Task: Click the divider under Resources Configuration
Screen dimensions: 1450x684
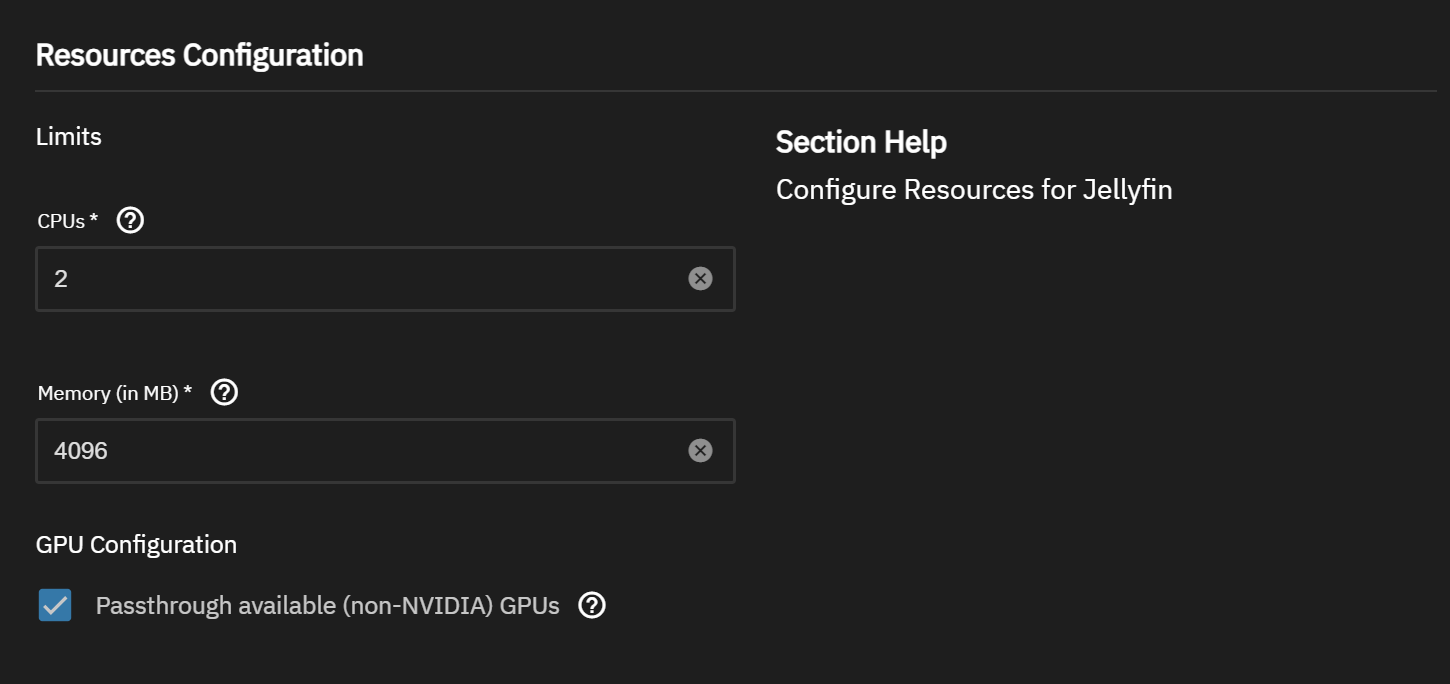Action: click(x=735, y=91)
